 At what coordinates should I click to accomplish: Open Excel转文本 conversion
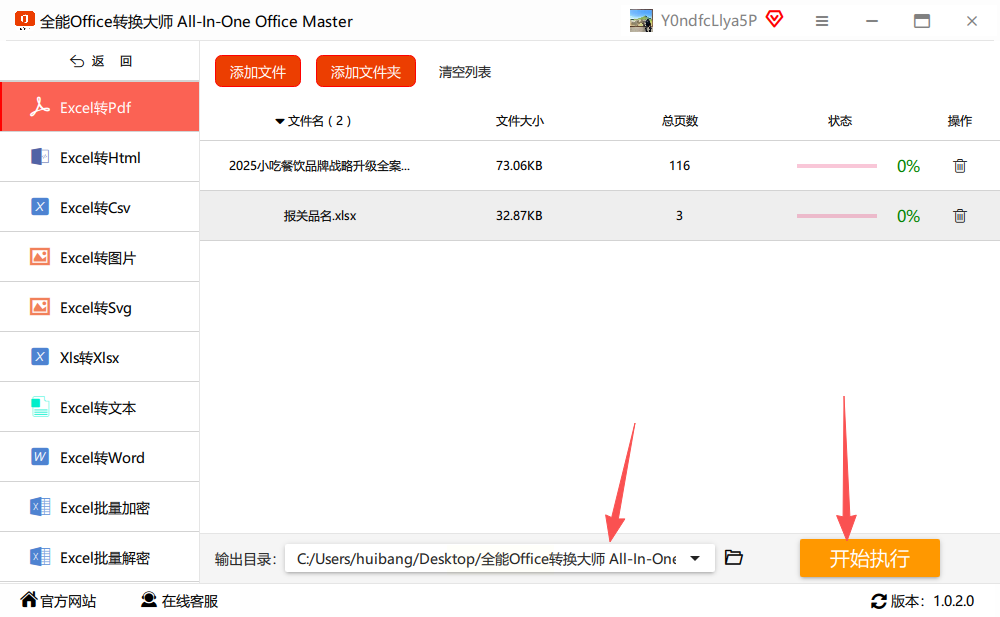100,408
